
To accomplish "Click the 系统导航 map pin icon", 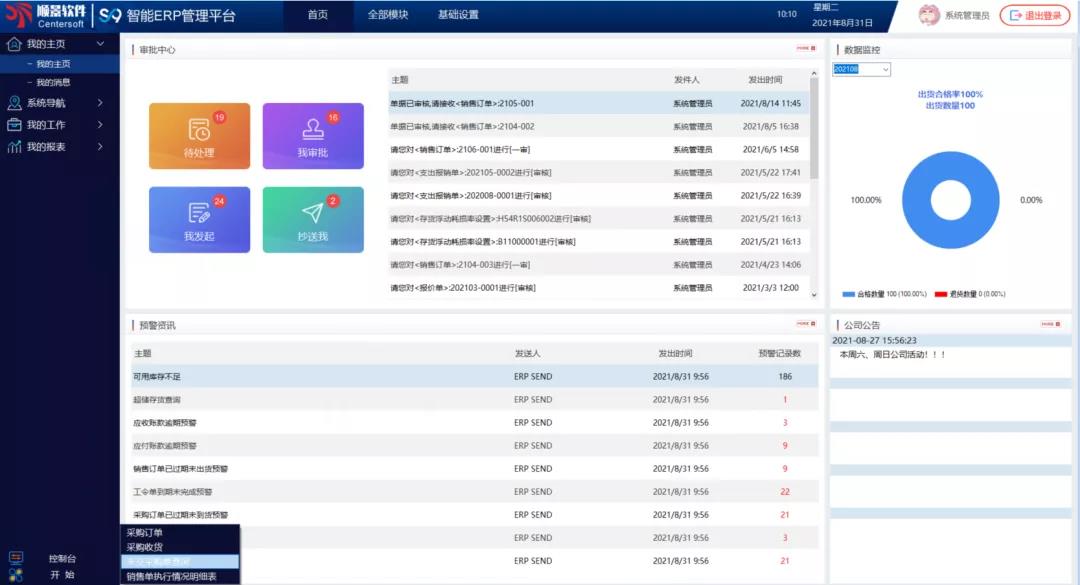I will pos(14,103).
